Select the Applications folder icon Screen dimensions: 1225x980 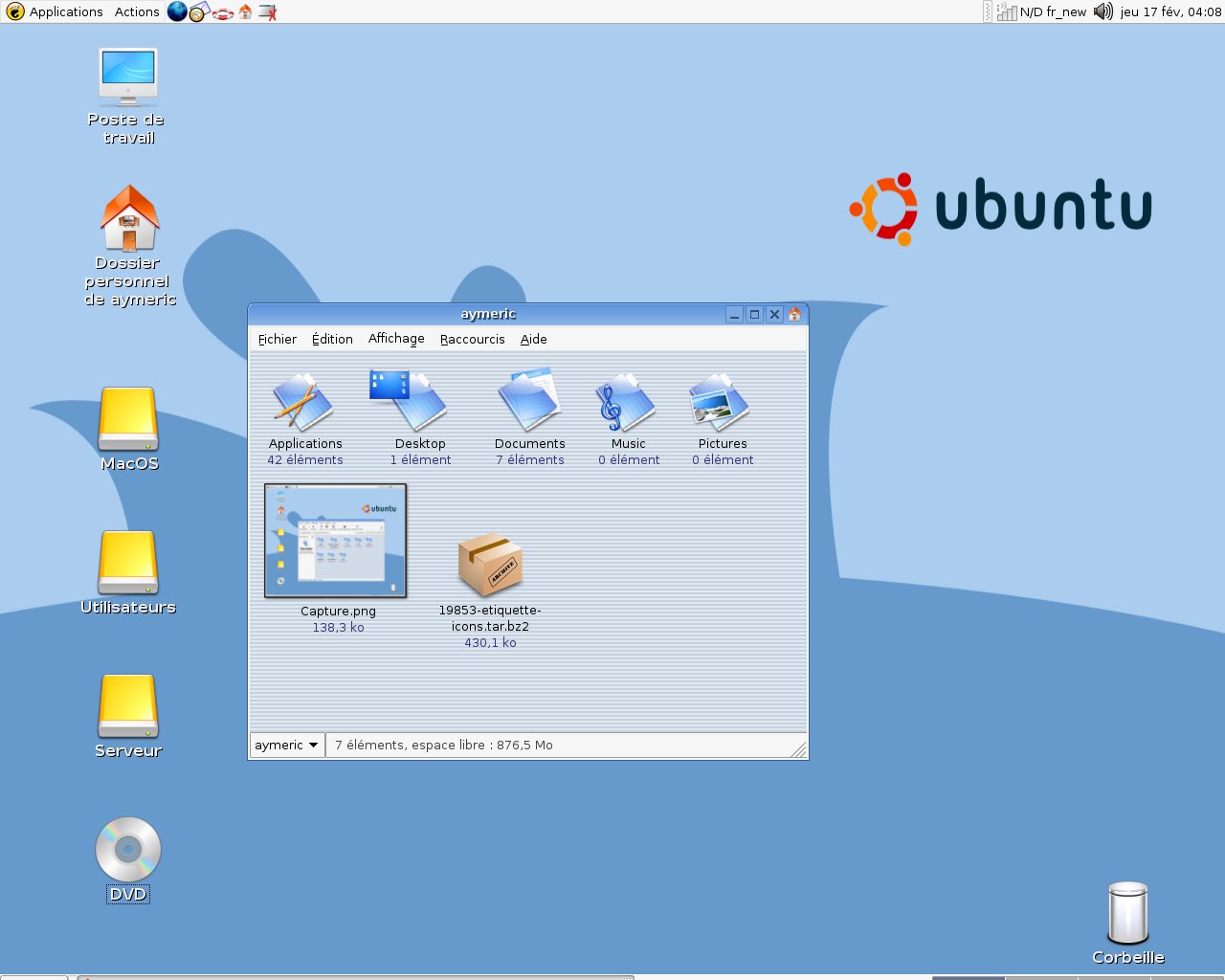(302, 402)
